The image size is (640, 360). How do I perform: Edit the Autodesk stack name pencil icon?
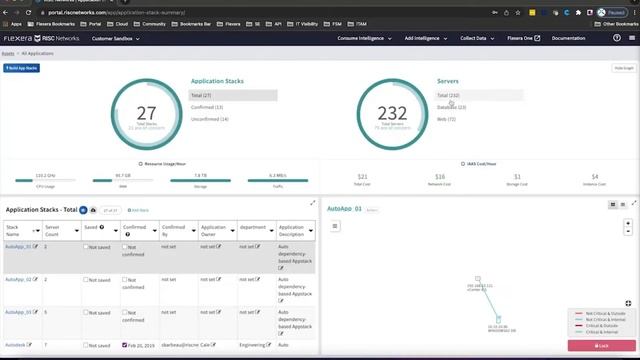[29, 345]
